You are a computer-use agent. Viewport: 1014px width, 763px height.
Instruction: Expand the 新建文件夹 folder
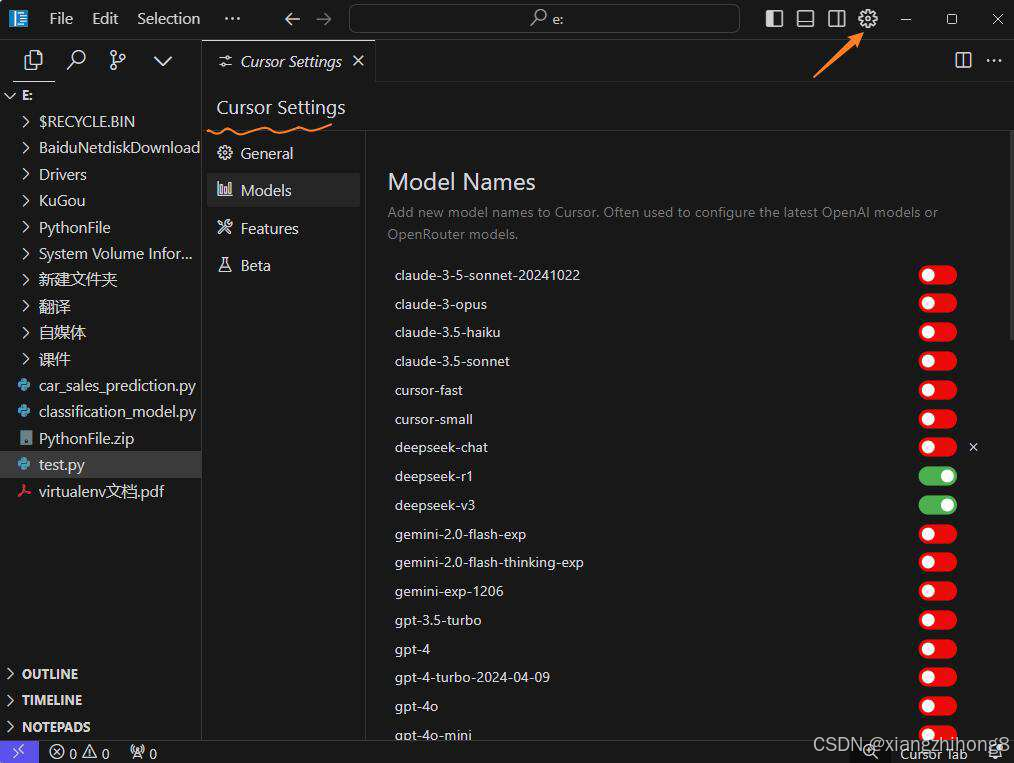click(x=101, y=279)
